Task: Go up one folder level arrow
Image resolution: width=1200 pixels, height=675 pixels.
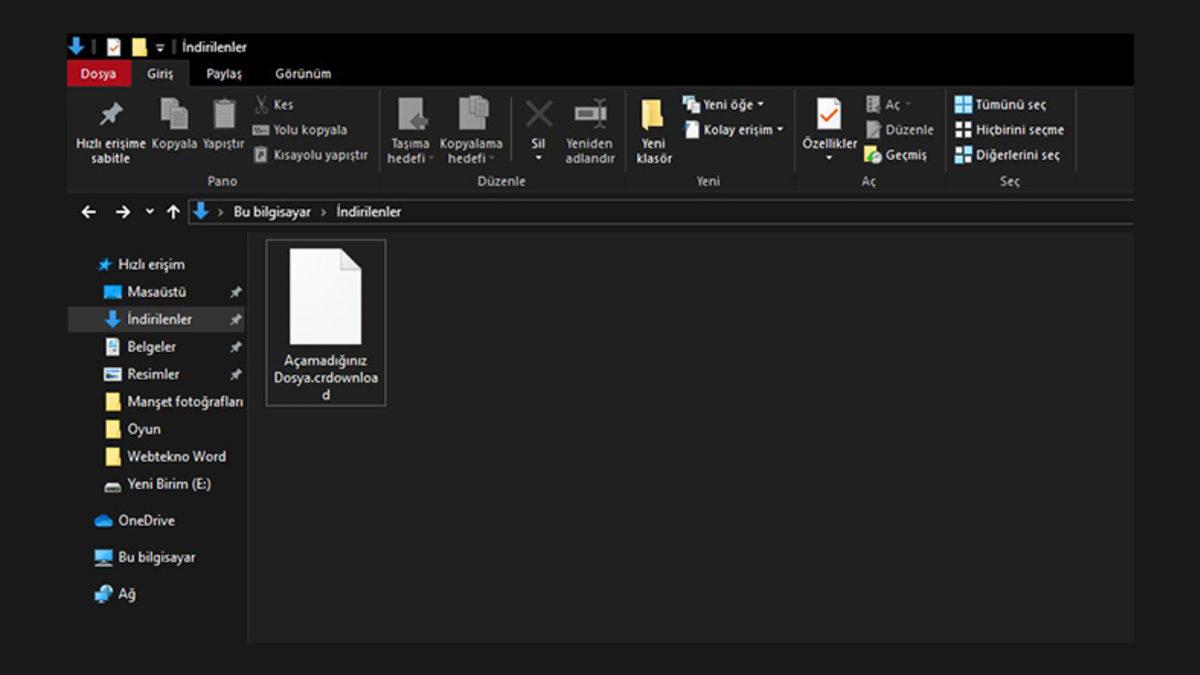Action: tap(173, 212)
